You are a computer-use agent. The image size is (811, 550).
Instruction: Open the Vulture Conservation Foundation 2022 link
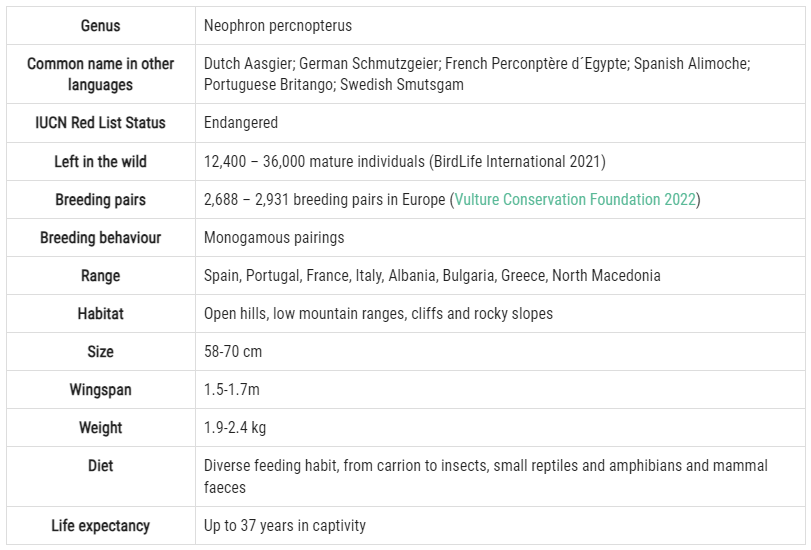tap(575, 200)
